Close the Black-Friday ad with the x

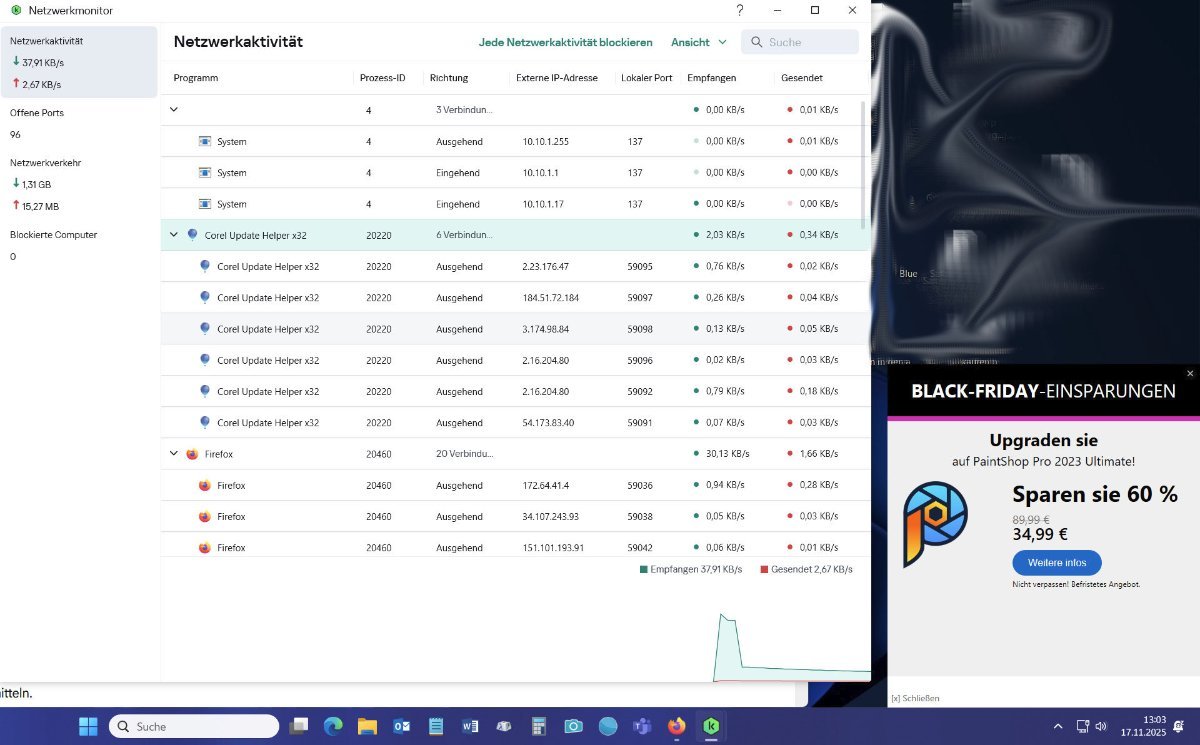point(1190,373)
